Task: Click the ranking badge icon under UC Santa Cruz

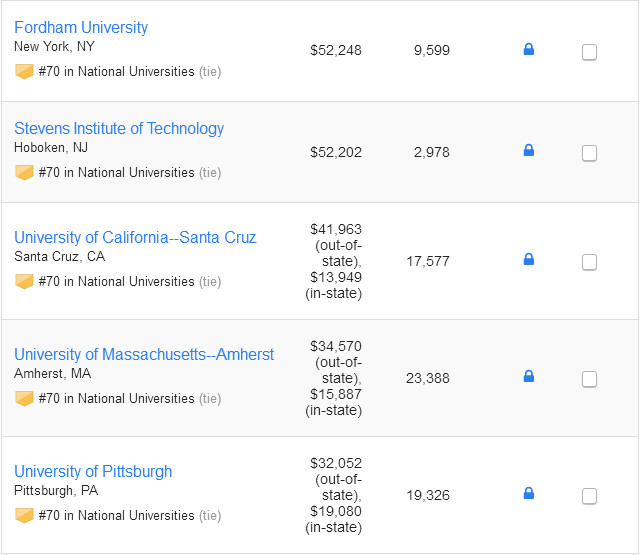Action: click(24, 281)
